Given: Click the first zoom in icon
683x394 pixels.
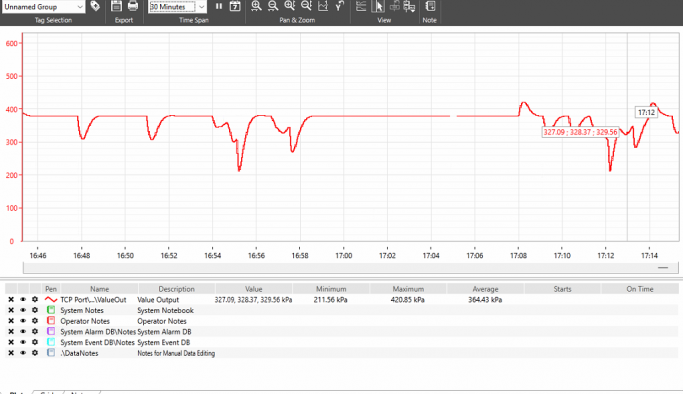Looking at the screenshot, I should [256, 6].
